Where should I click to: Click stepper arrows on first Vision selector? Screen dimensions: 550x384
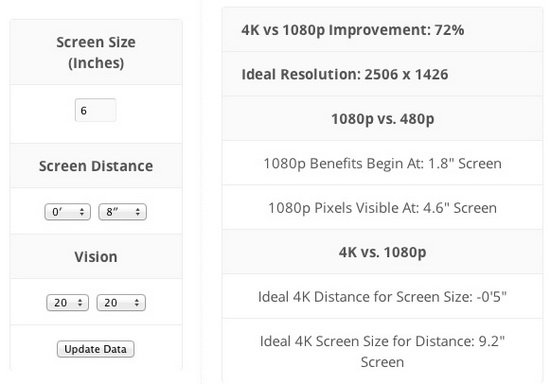(80, 303)
